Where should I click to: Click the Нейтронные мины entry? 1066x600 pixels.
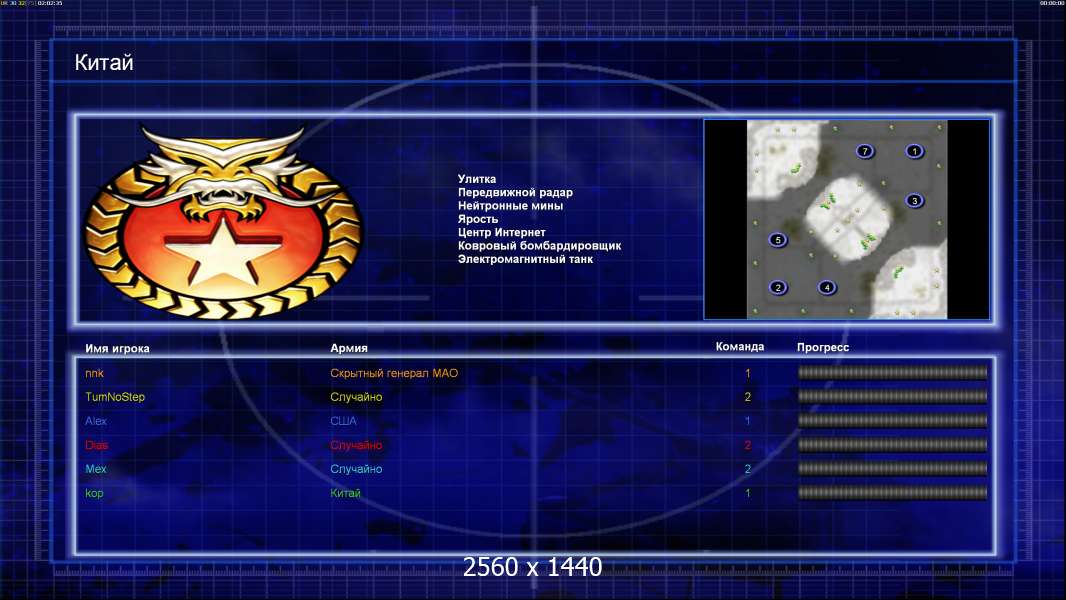pos(511,205)
